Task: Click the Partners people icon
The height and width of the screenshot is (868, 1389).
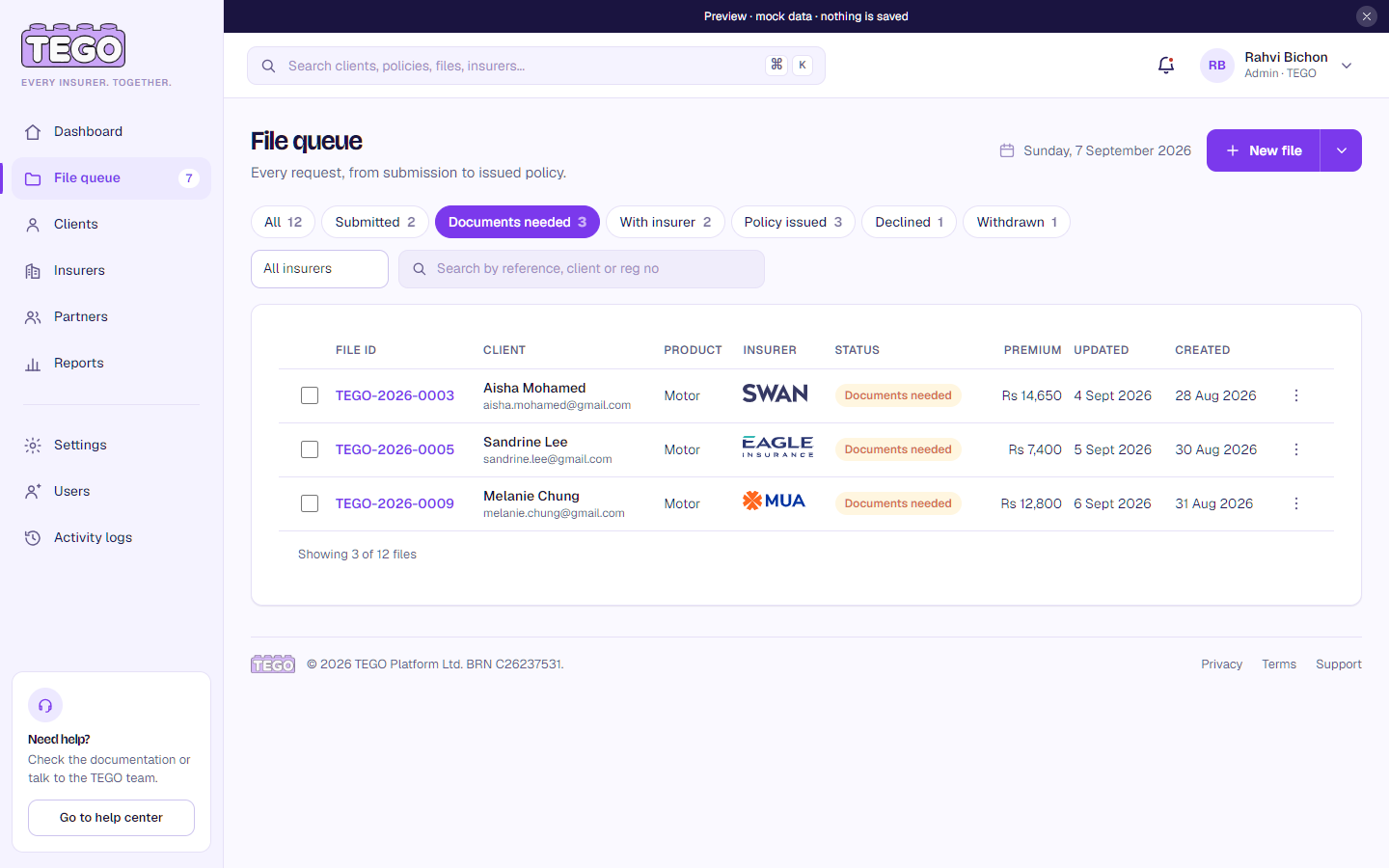Action: (33, 317)
